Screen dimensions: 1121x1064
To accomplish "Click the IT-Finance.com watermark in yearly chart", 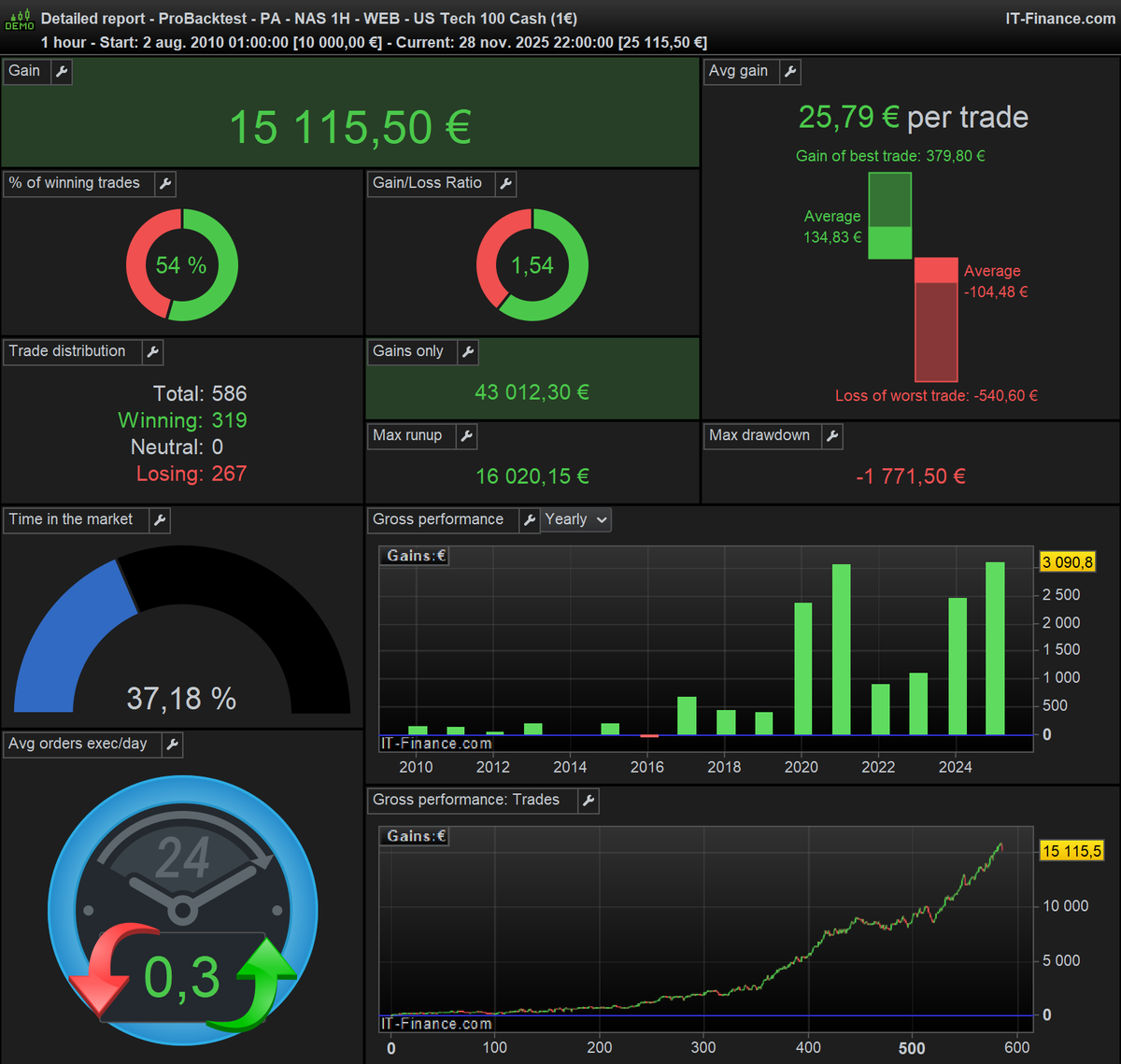I will click(x=436, y=744).
